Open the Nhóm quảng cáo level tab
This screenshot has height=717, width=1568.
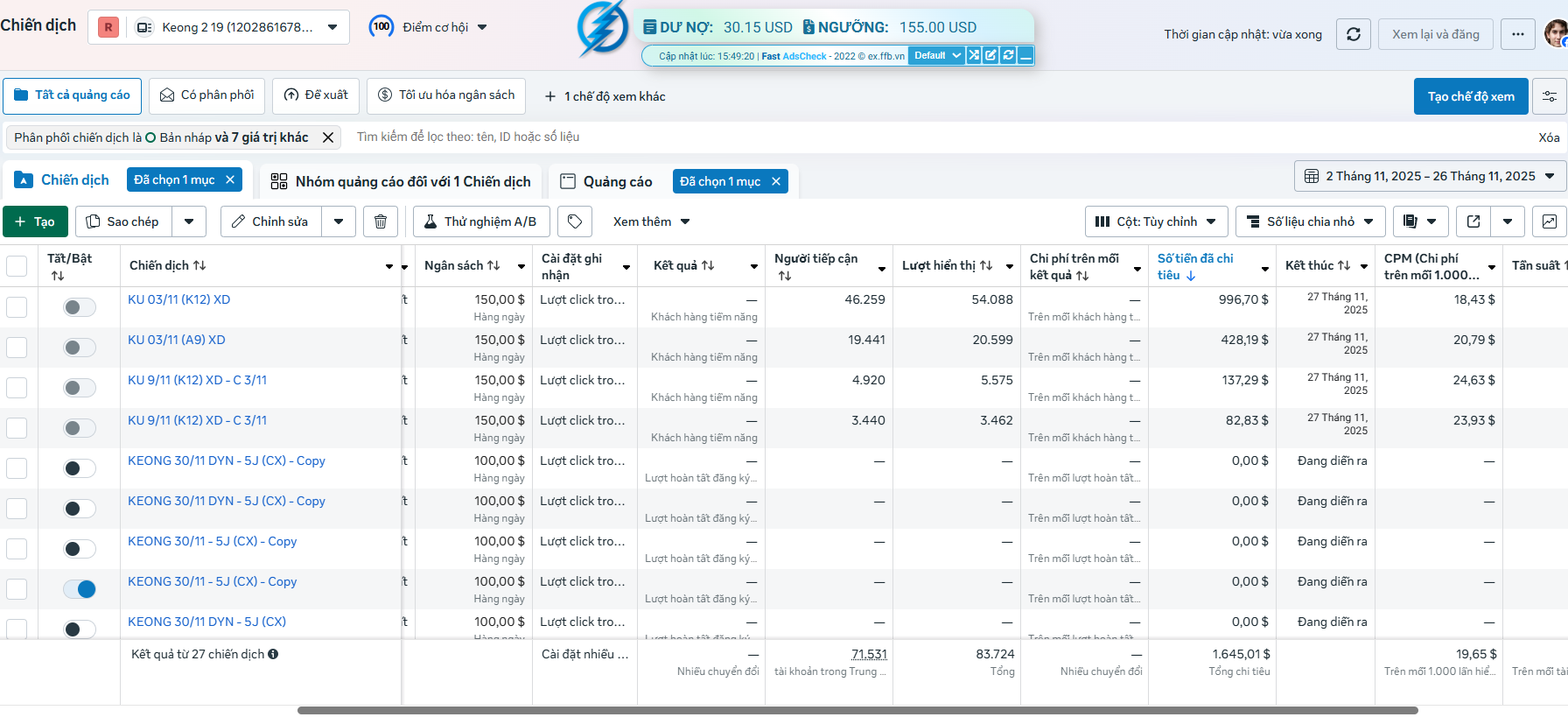[401, 181]
